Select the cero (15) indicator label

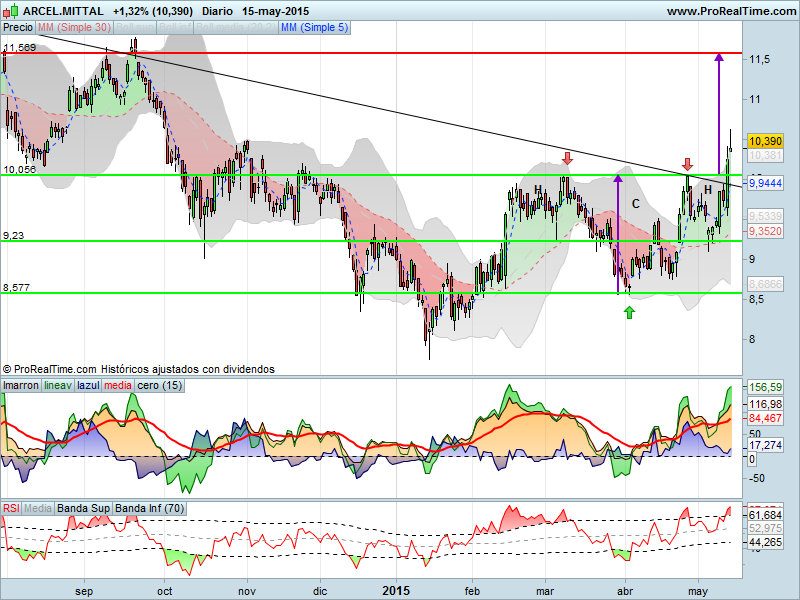(160, 386)
